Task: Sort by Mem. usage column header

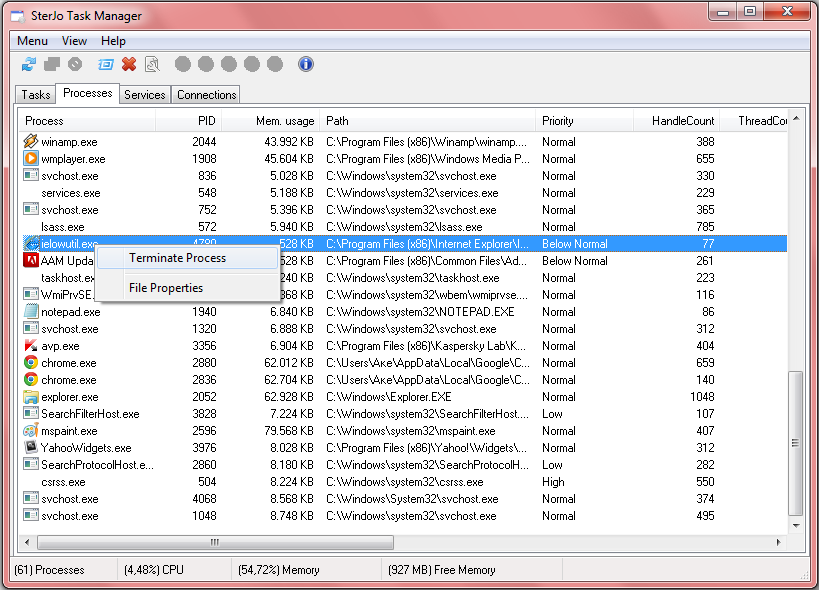Action: [x=271, y=121]
